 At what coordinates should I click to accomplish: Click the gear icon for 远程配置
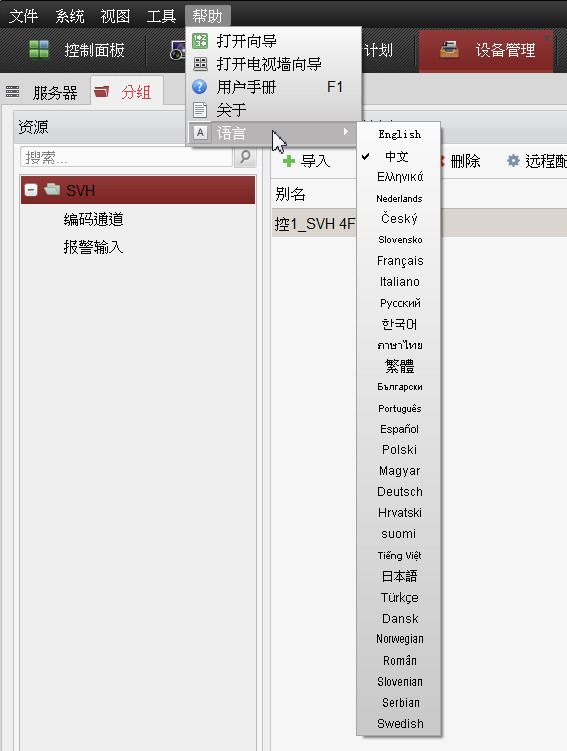coord(513,160)
